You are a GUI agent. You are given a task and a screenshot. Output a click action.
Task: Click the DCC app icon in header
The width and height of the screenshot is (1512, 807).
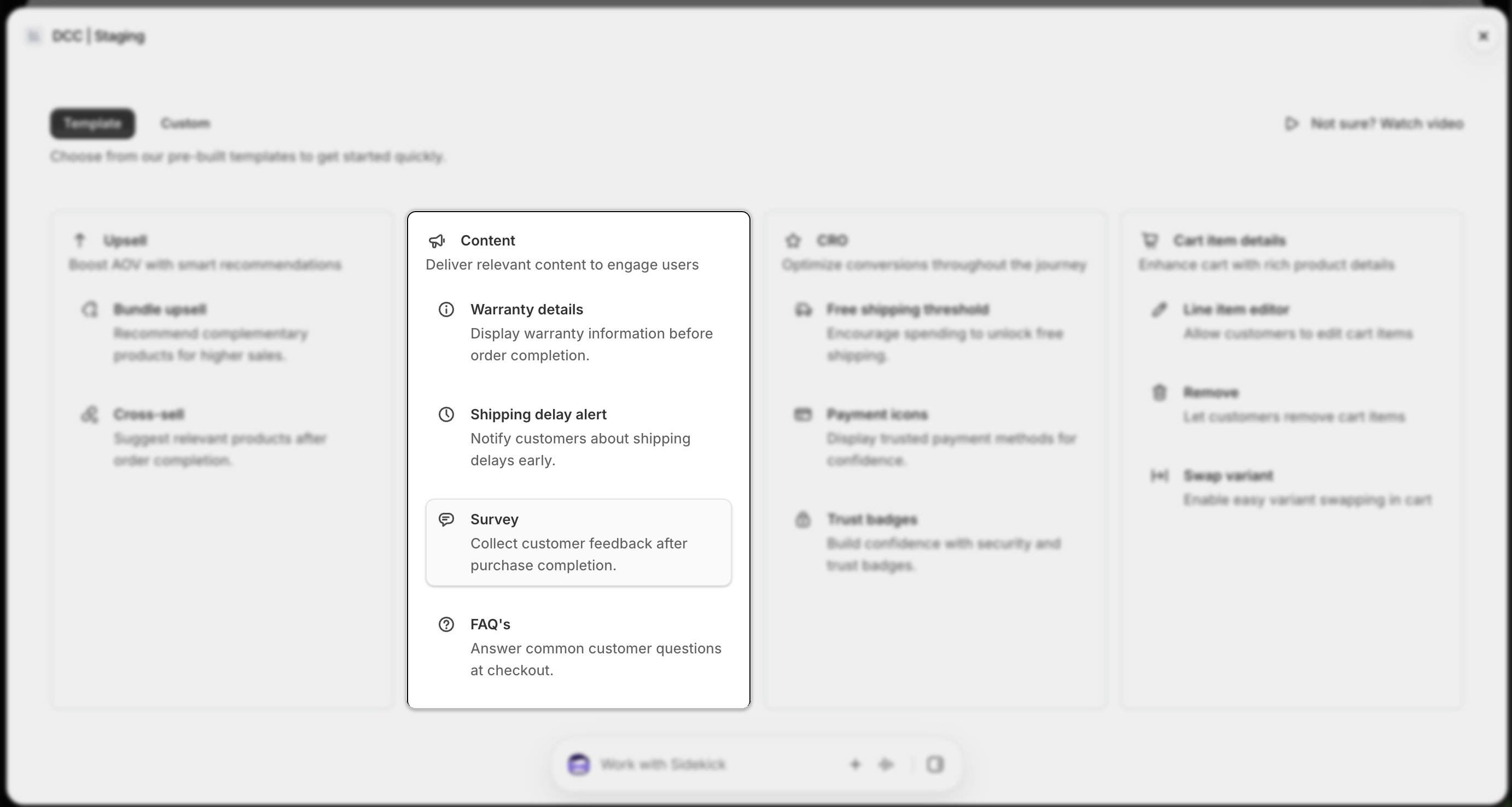pyautogui.click(x=33, y=37)
